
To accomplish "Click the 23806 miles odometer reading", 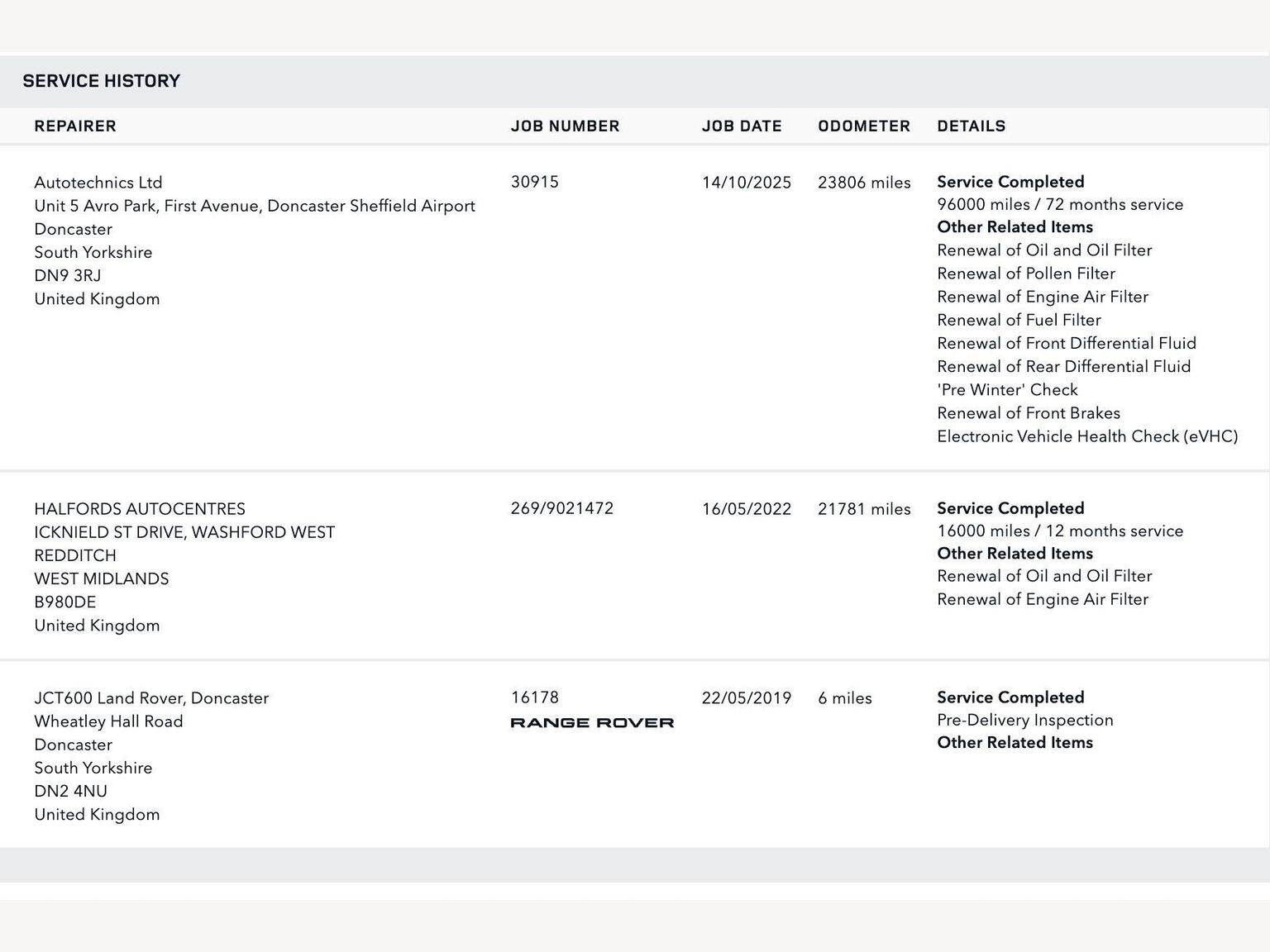I will [x=864, y=183].
